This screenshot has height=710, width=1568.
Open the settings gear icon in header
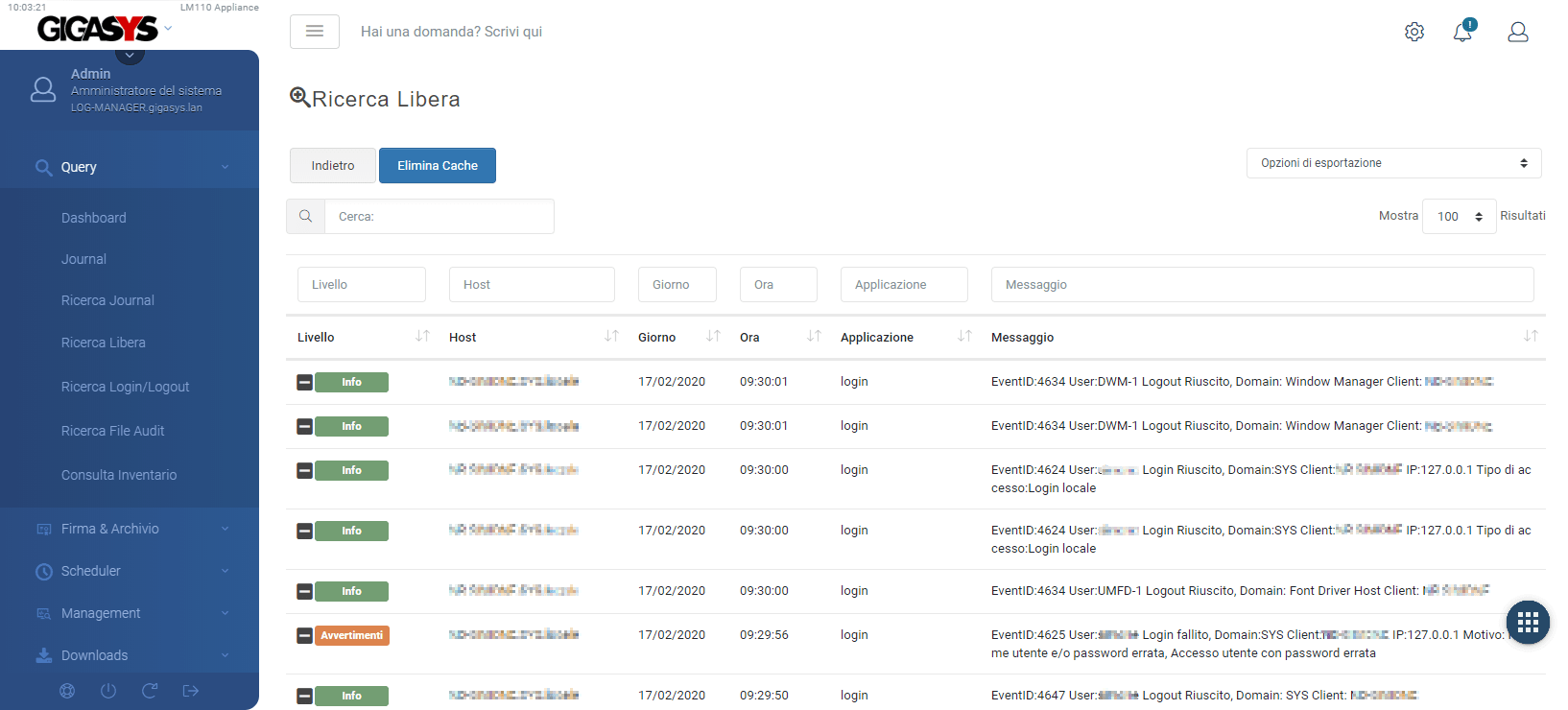(x=1414, y=32)
